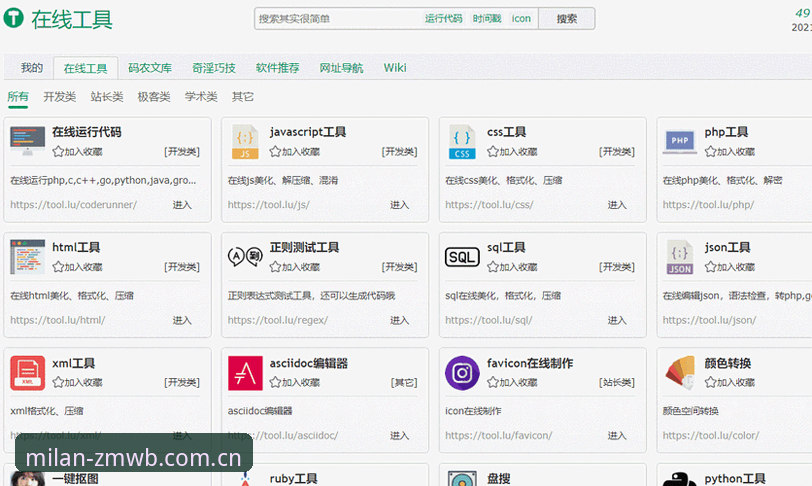Open the 网址导航 tab
The height and width of the screenshot is (486, 812).
pos(341,68)
